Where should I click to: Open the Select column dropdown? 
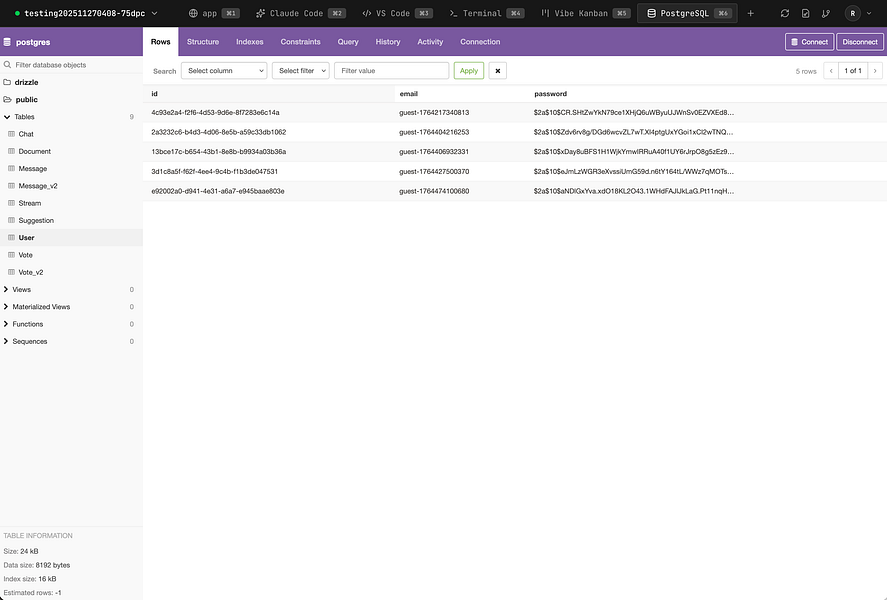pos(224,71)
